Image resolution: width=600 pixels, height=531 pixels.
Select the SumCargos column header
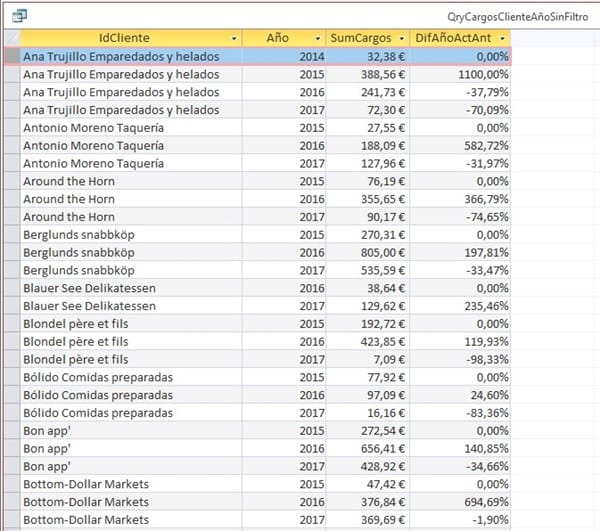click(x=361, y=38)
